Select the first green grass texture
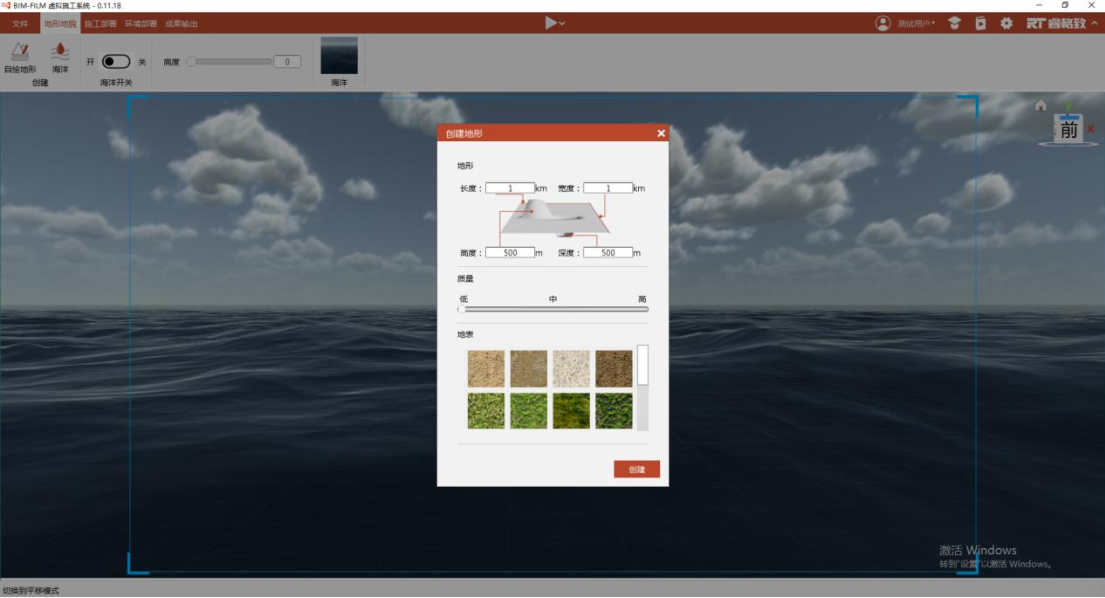 (x=486, y=411)
